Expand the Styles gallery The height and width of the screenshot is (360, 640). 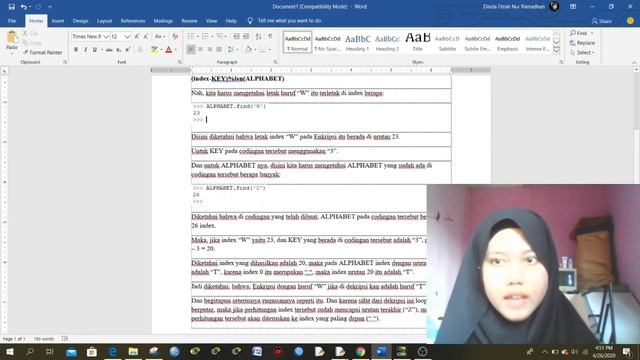coord(556,50)
